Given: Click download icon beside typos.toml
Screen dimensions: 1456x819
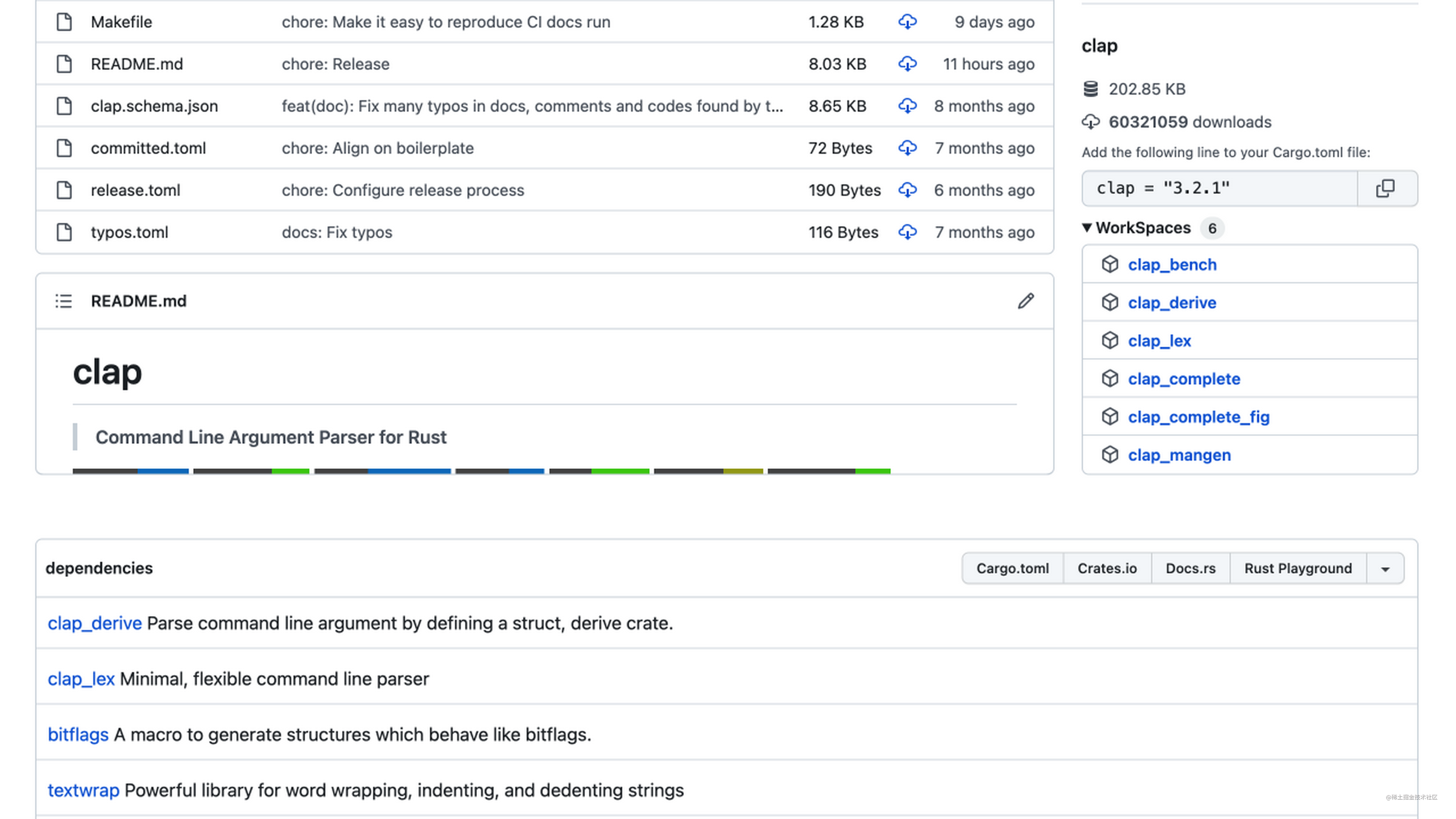Looking at the screenshot, I should [907, 232].
